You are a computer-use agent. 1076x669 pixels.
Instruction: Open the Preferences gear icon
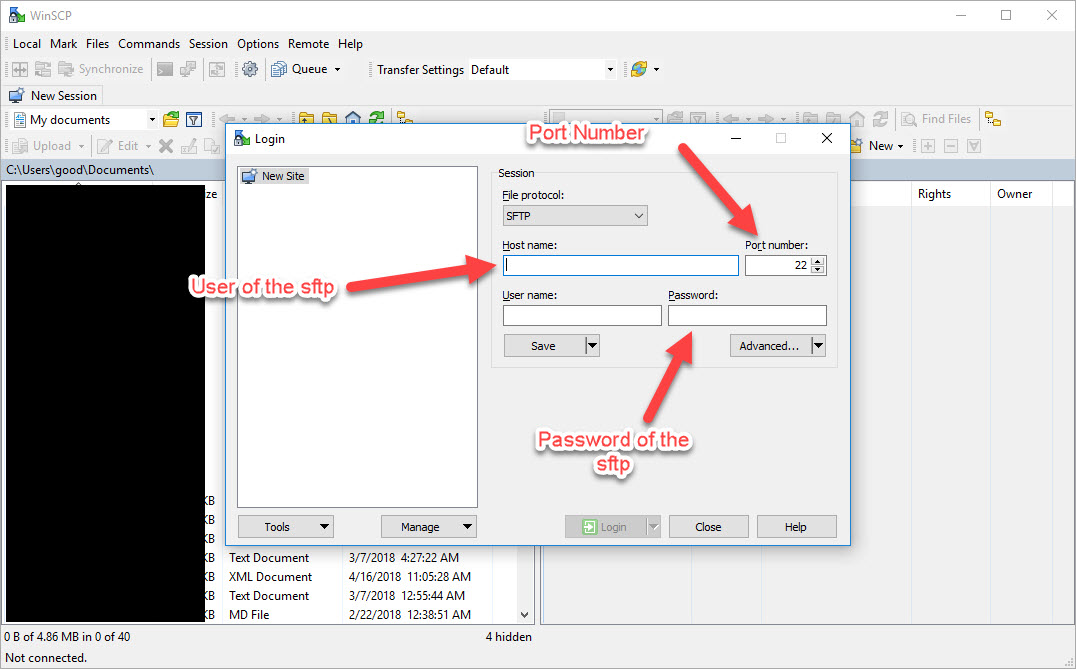pyautogui.click(x=250, y=69)
